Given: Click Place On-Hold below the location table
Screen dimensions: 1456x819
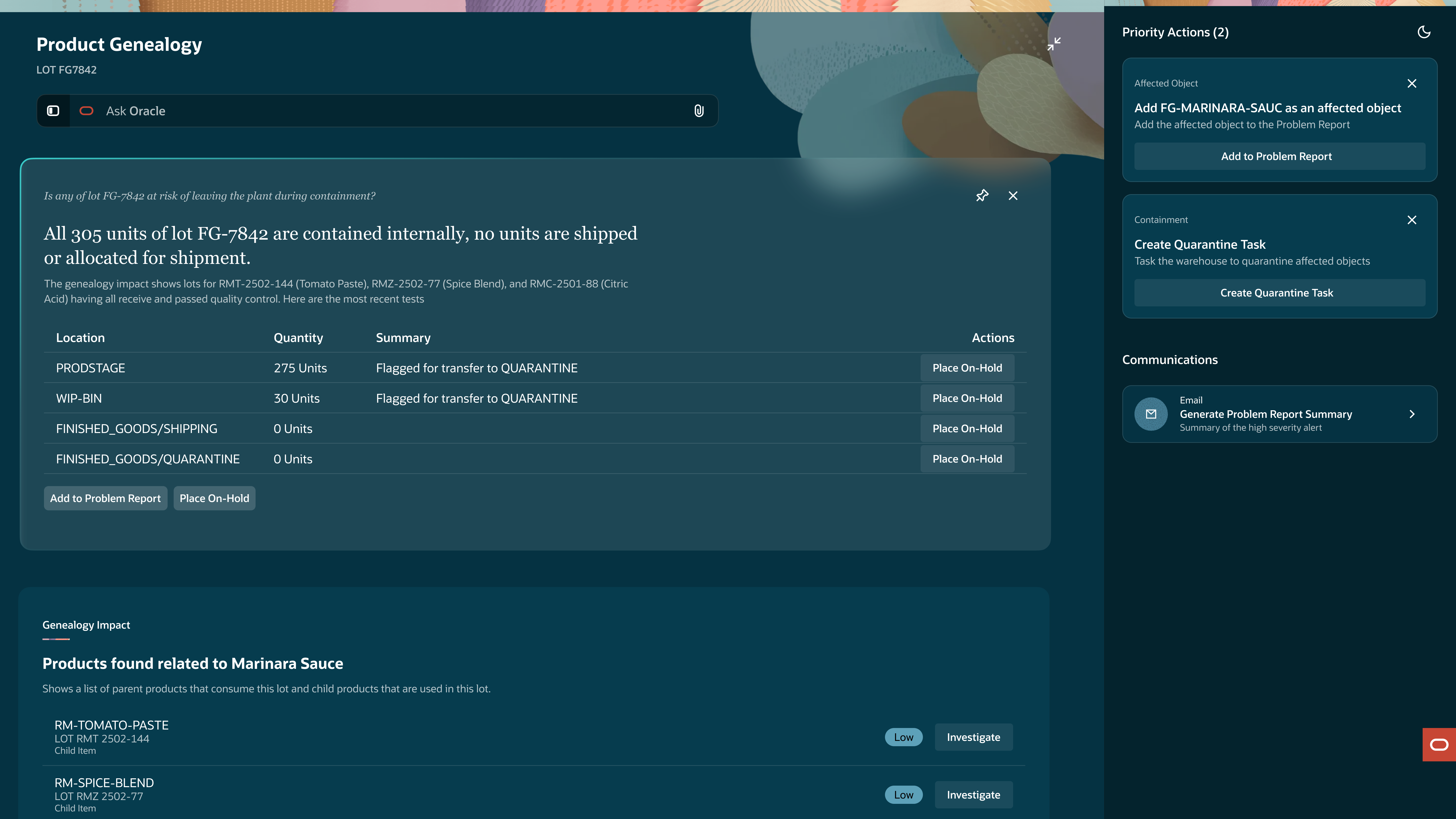Looking at the screenshot, I should click(214, 498).
